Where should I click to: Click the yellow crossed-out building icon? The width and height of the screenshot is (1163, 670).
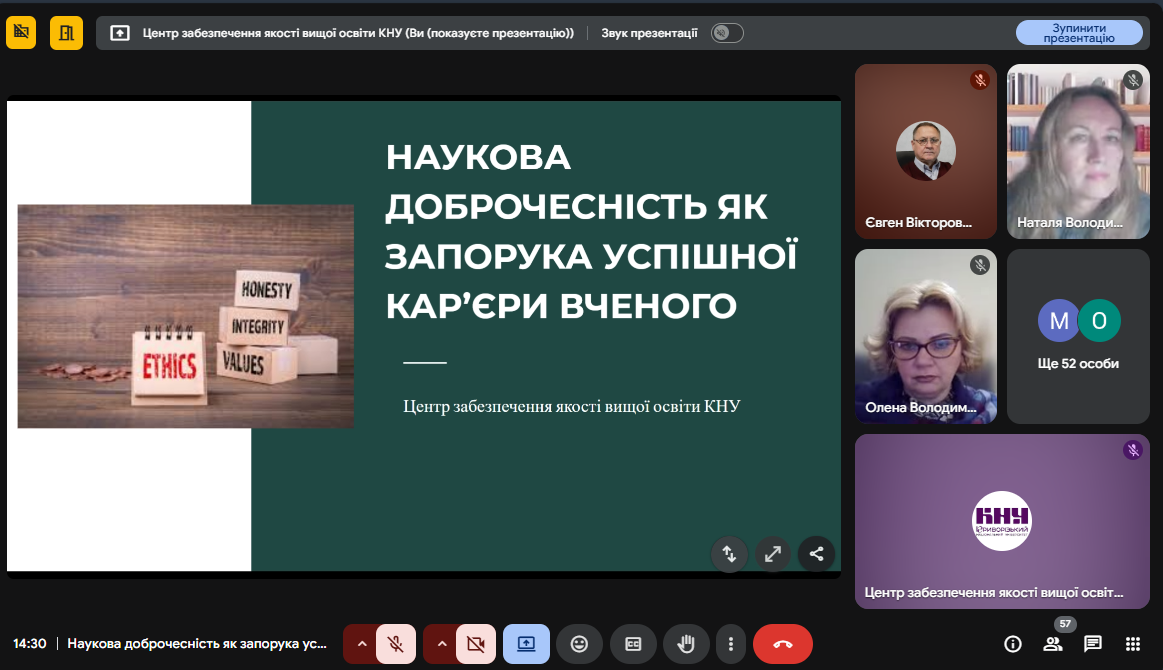coord(21,33)
